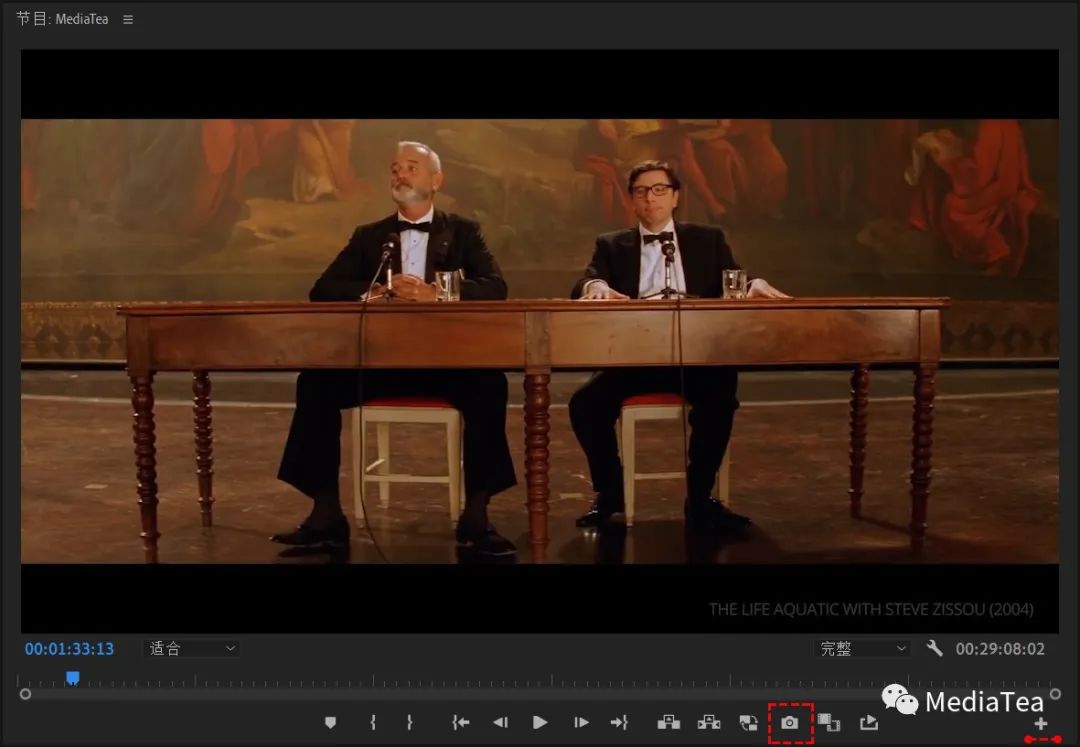Open the 完整 playback resolution dropdown
The image size is (1080, 747).
coord(862,649)
